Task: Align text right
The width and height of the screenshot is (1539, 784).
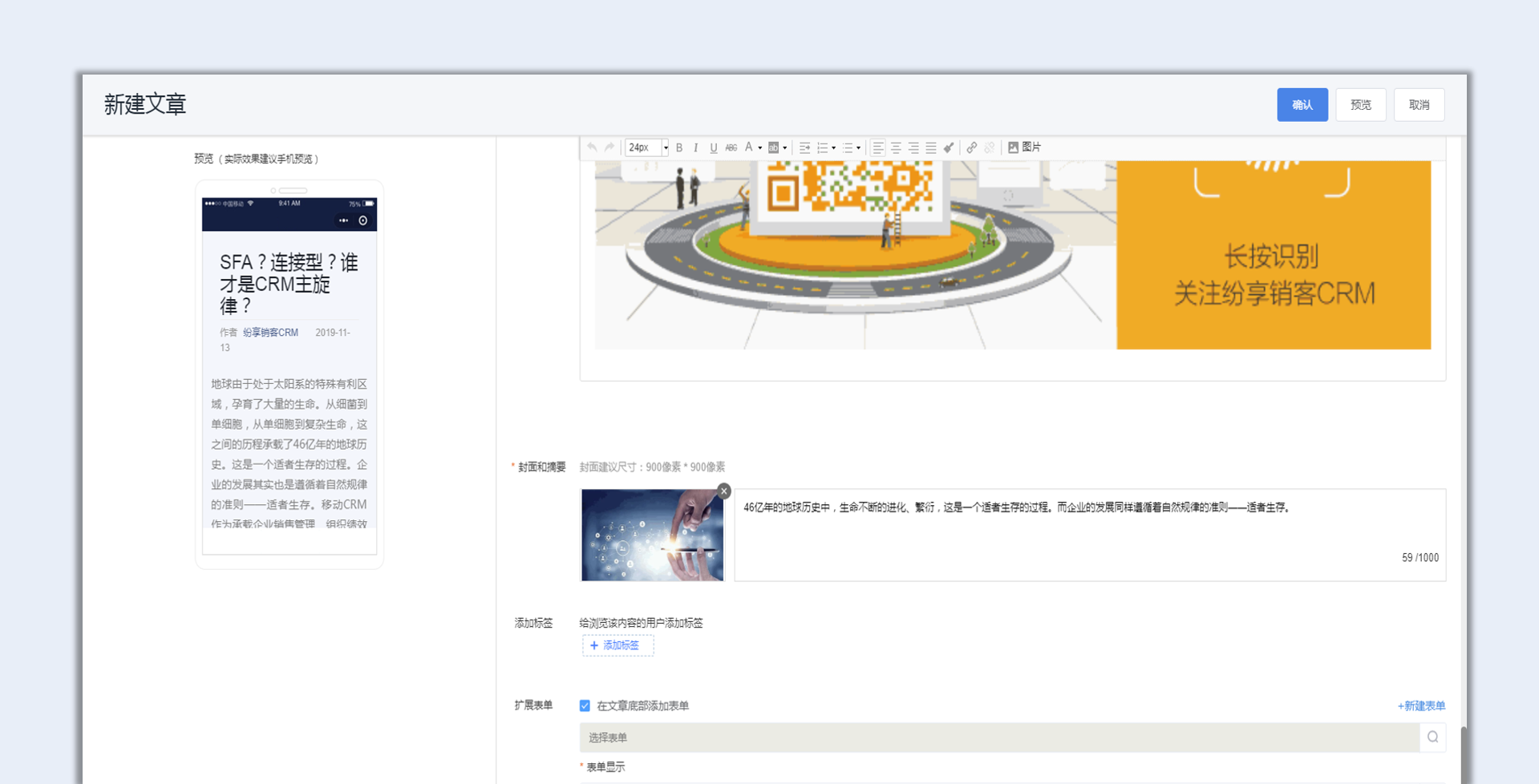Action: pyautogui.click(x=913, y=148)
